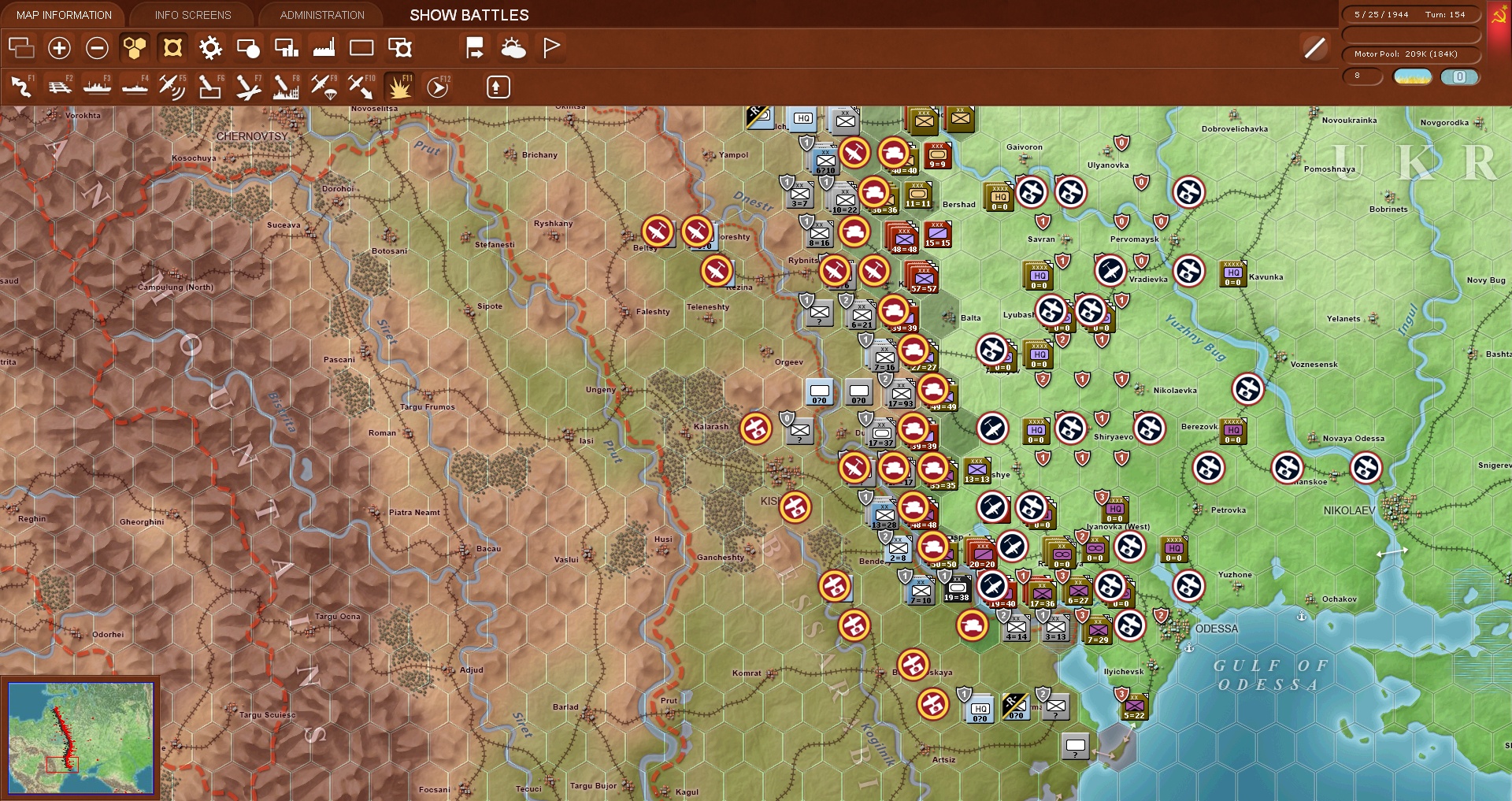Click the Turn: 154 text

pyautogui.click(x=1445, y=14)
